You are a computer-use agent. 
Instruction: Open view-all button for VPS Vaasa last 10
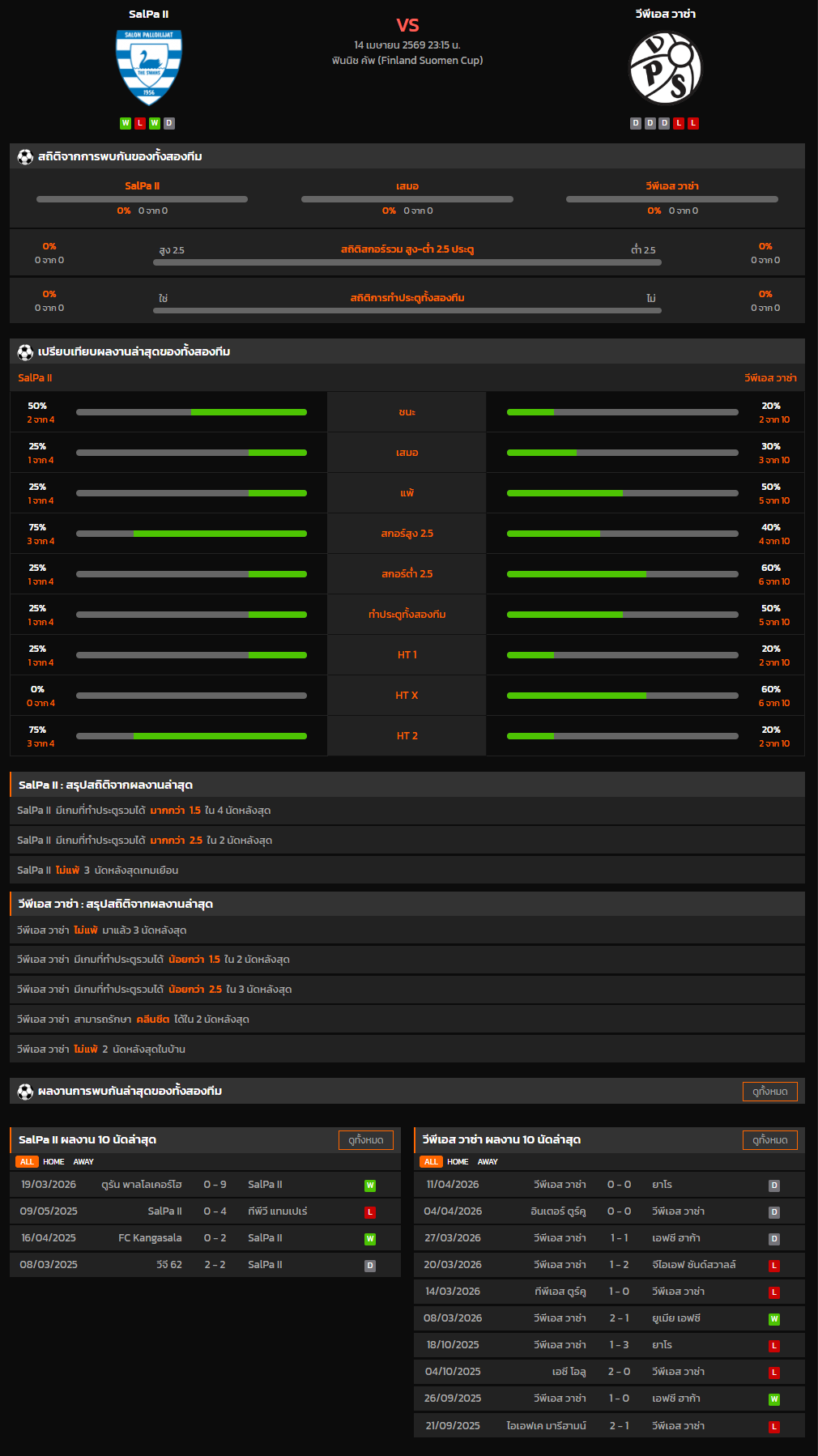coord(769,1140)
